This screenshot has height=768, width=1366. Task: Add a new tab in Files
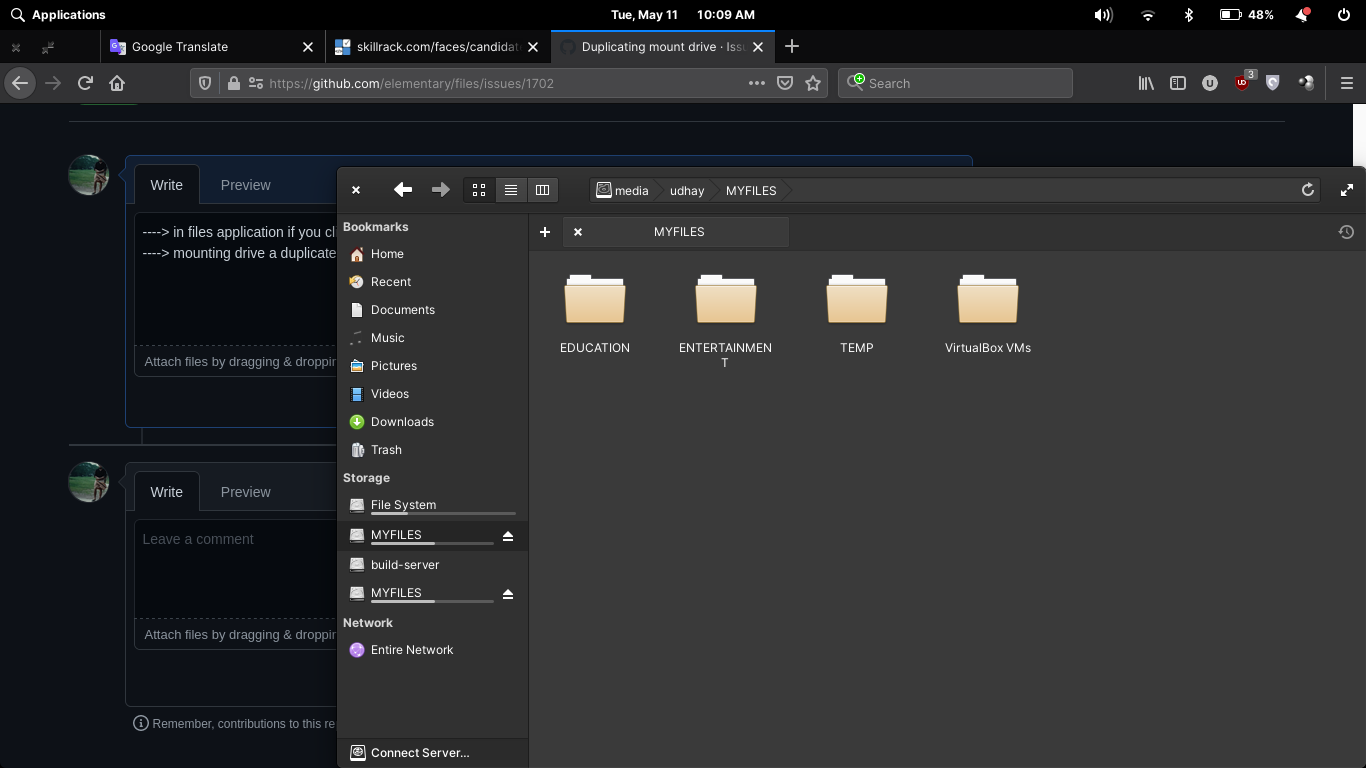pyautogui.click(x=545, y=232)
